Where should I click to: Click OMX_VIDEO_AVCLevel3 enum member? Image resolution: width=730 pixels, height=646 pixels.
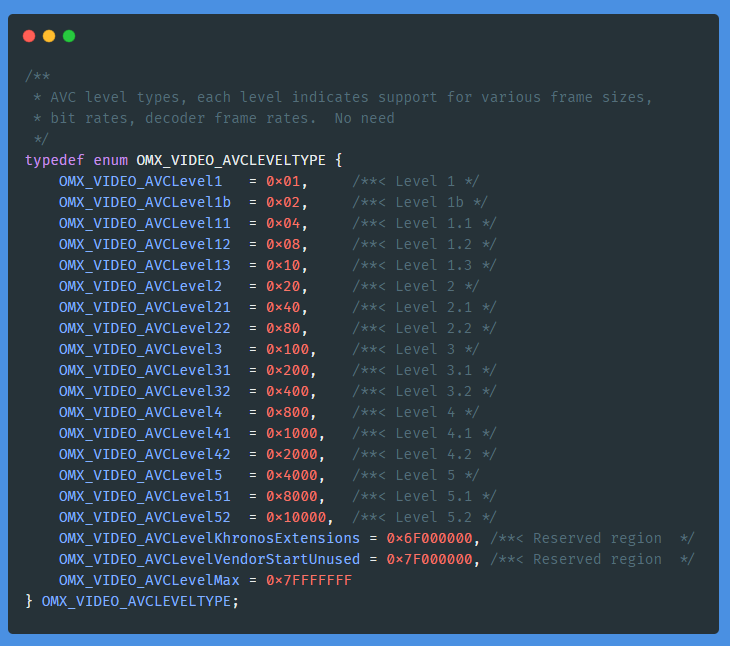(x=140, y=349)
